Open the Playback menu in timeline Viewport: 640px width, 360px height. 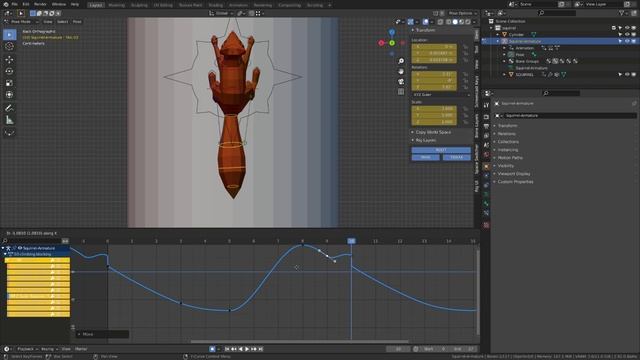[x=27, y=349]
